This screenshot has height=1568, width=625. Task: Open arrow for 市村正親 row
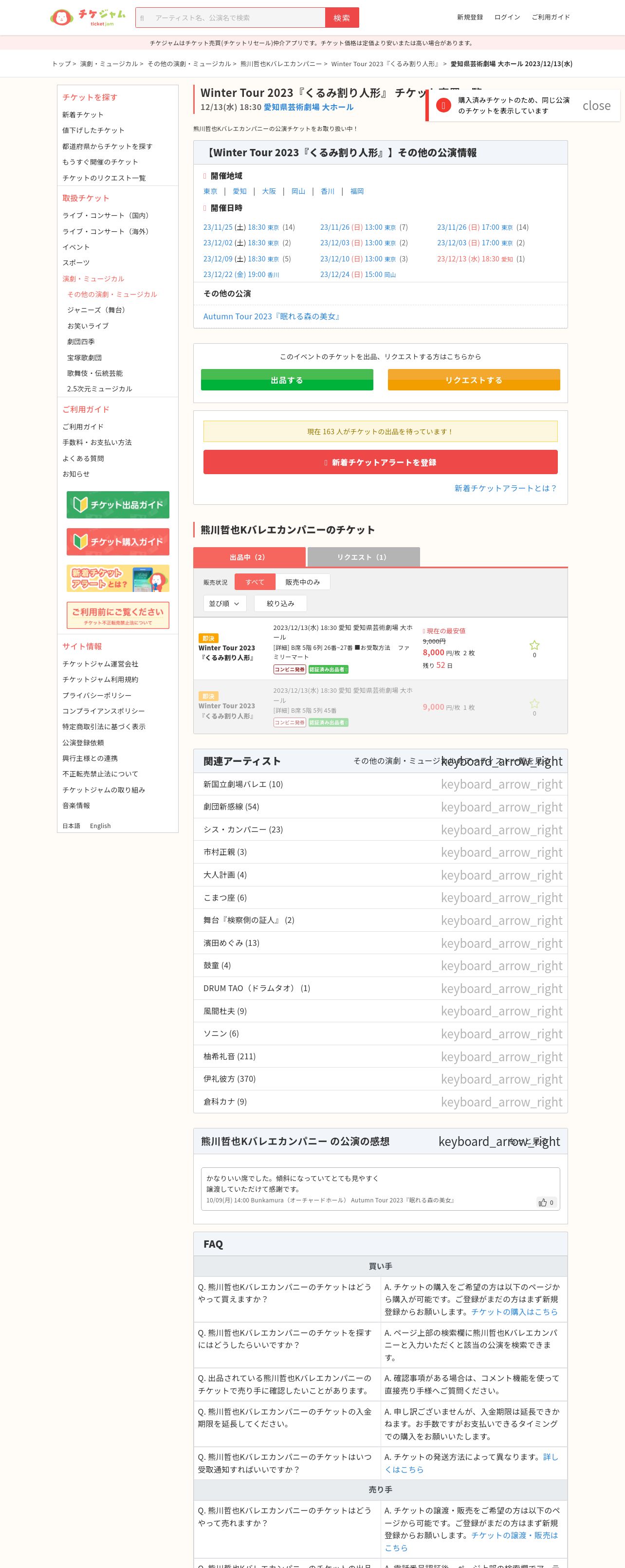click(x=501, y=852)
